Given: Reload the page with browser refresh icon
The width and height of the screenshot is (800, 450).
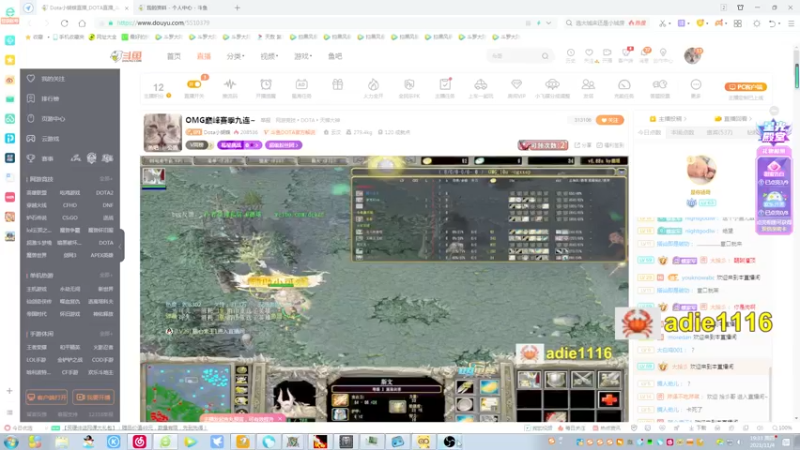Looking at the screenshot, I should tap(64, 23).
